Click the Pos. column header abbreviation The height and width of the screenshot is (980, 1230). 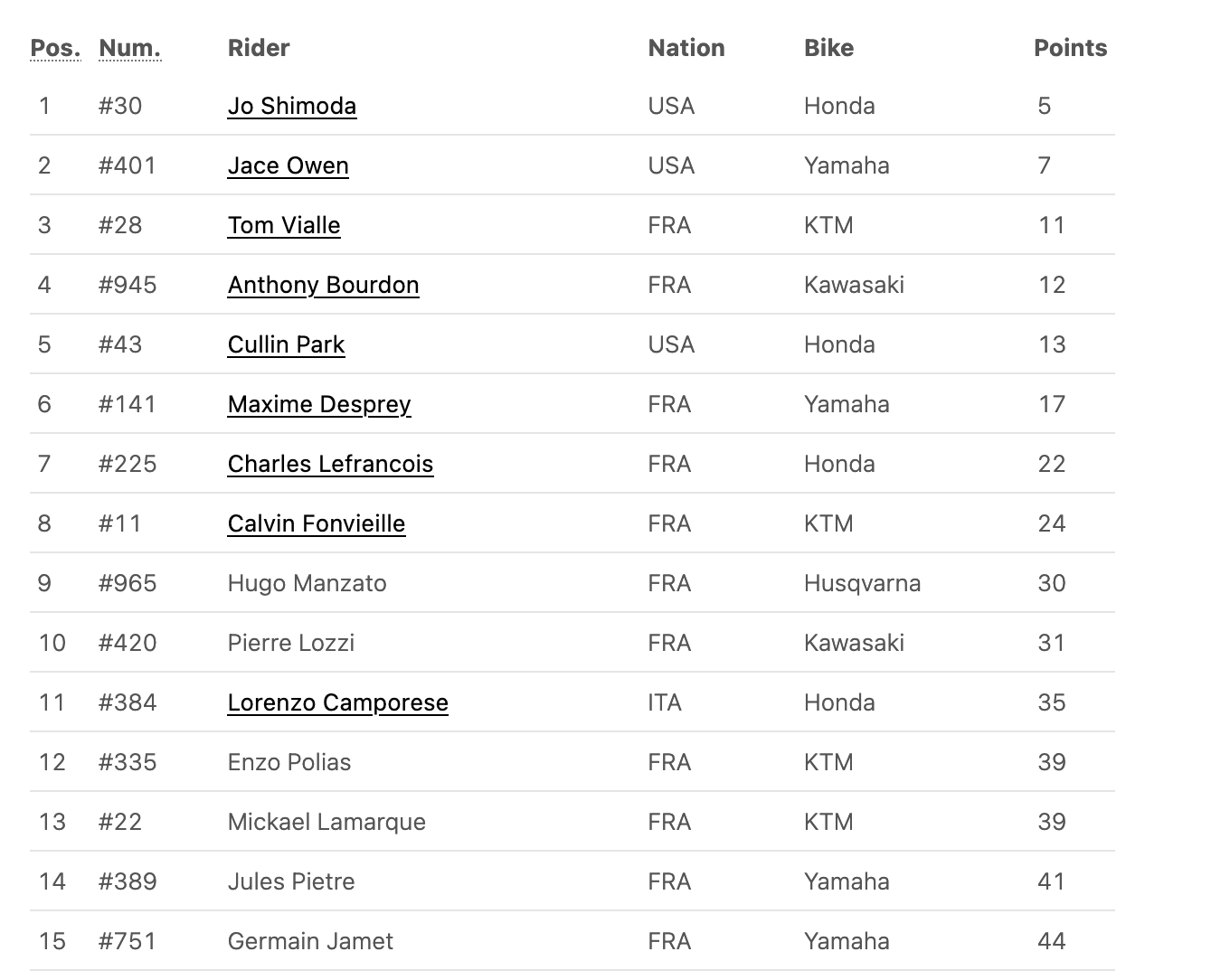(55, 48)
